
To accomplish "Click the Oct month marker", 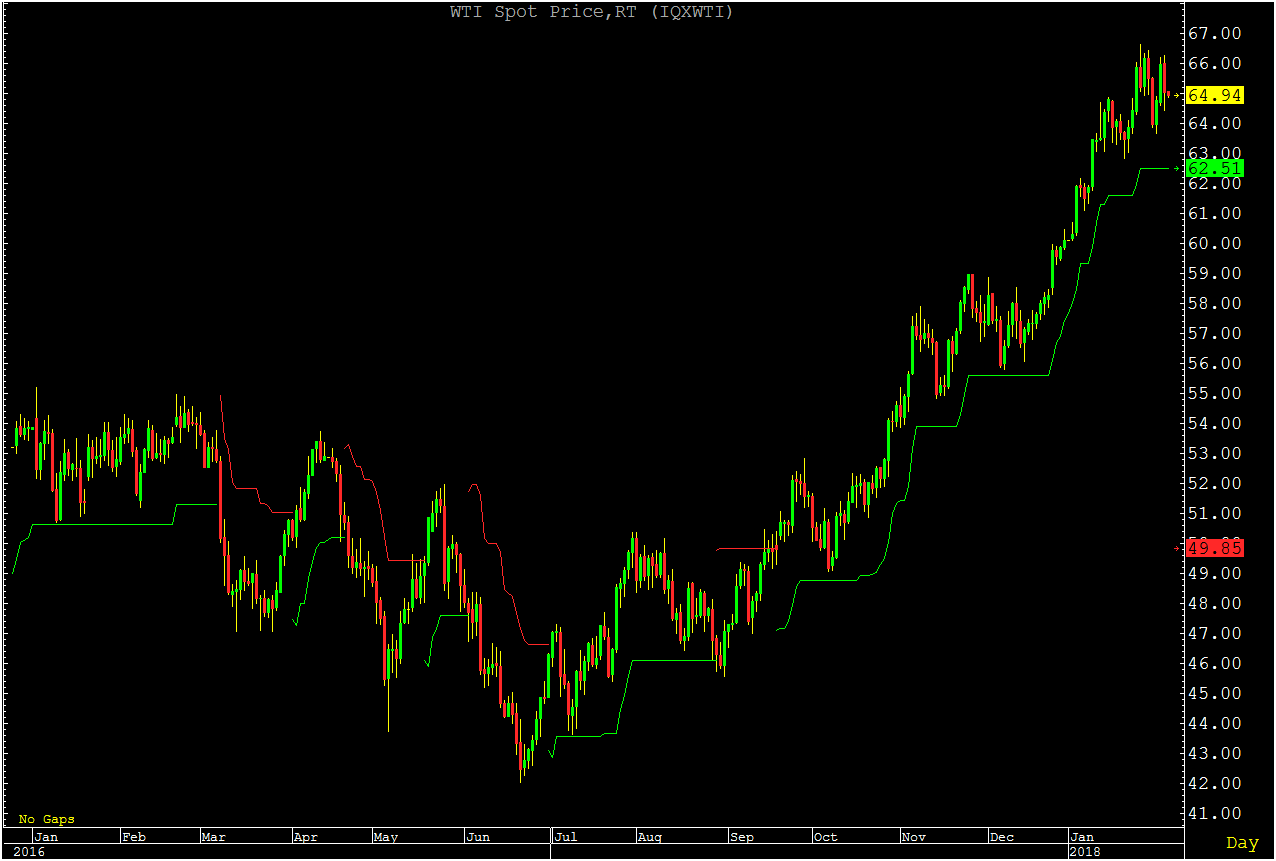I will (825, 837).
